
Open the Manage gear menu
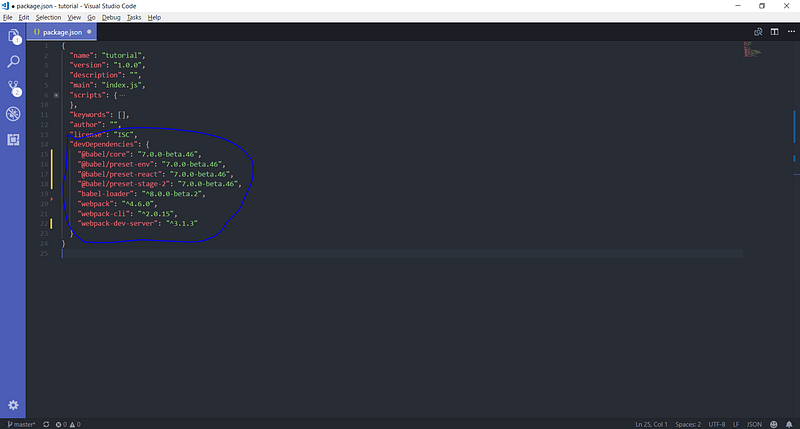click(13, 405)
